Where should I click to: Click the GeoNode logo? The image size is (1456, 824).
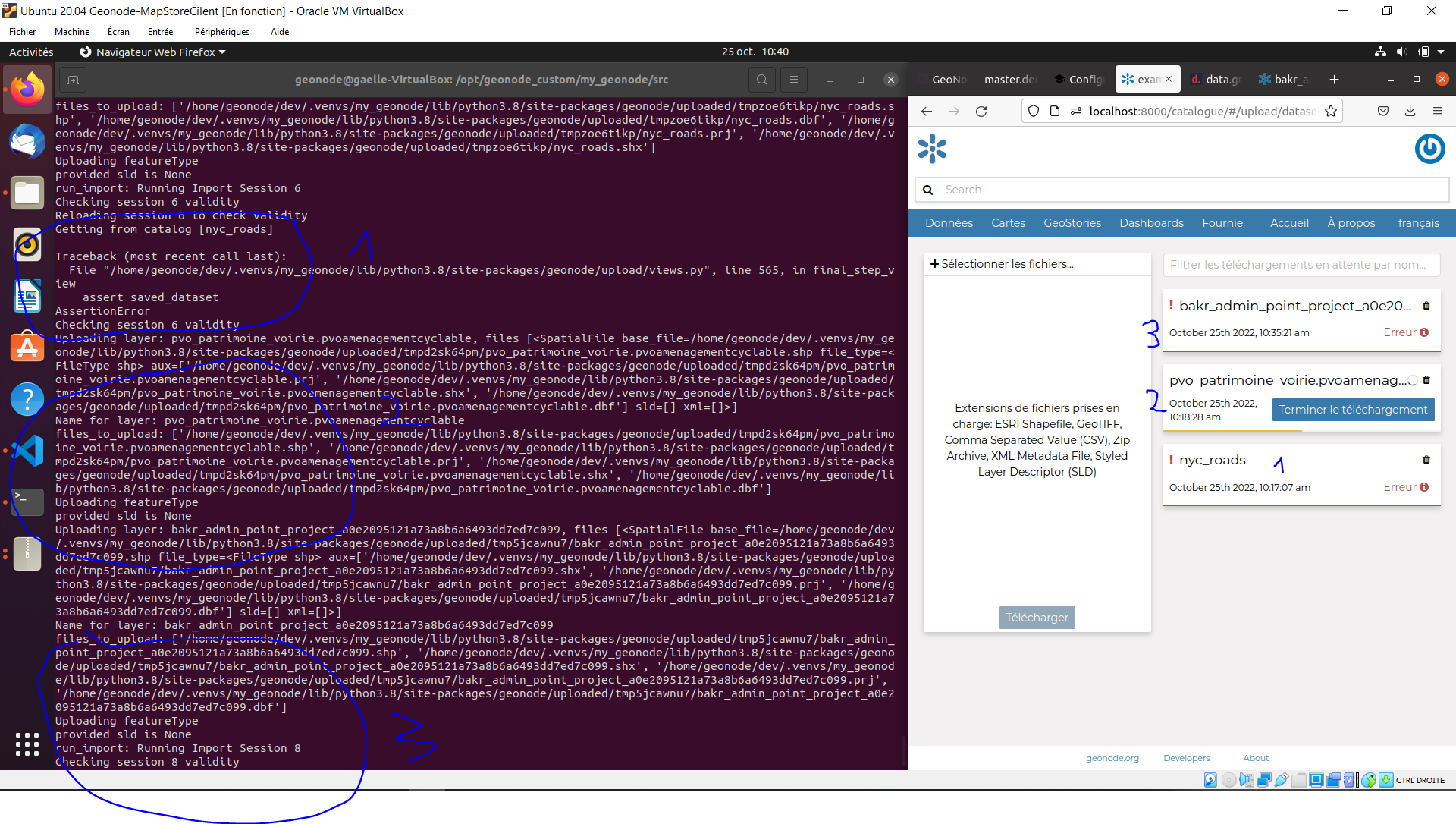[932, 149]
